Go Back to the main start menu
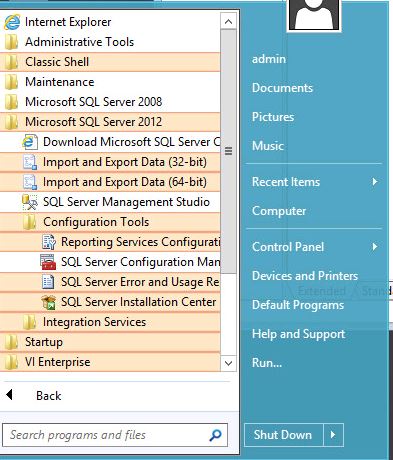The image size is (393, 460). 49,396
